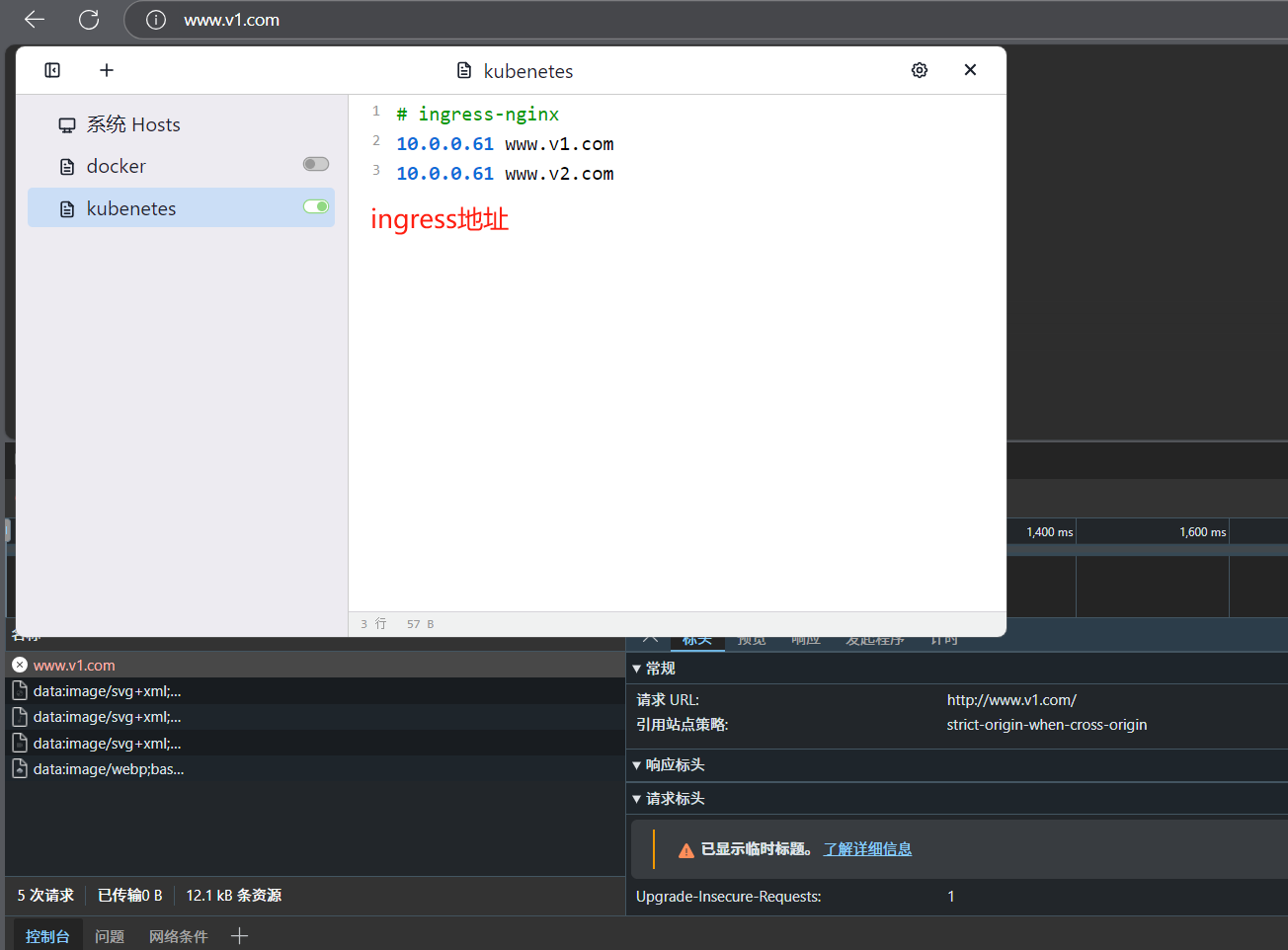Select the docker hosts profile
The height and width of the screenshot is (950, 1288).
(x=182, y=166)
